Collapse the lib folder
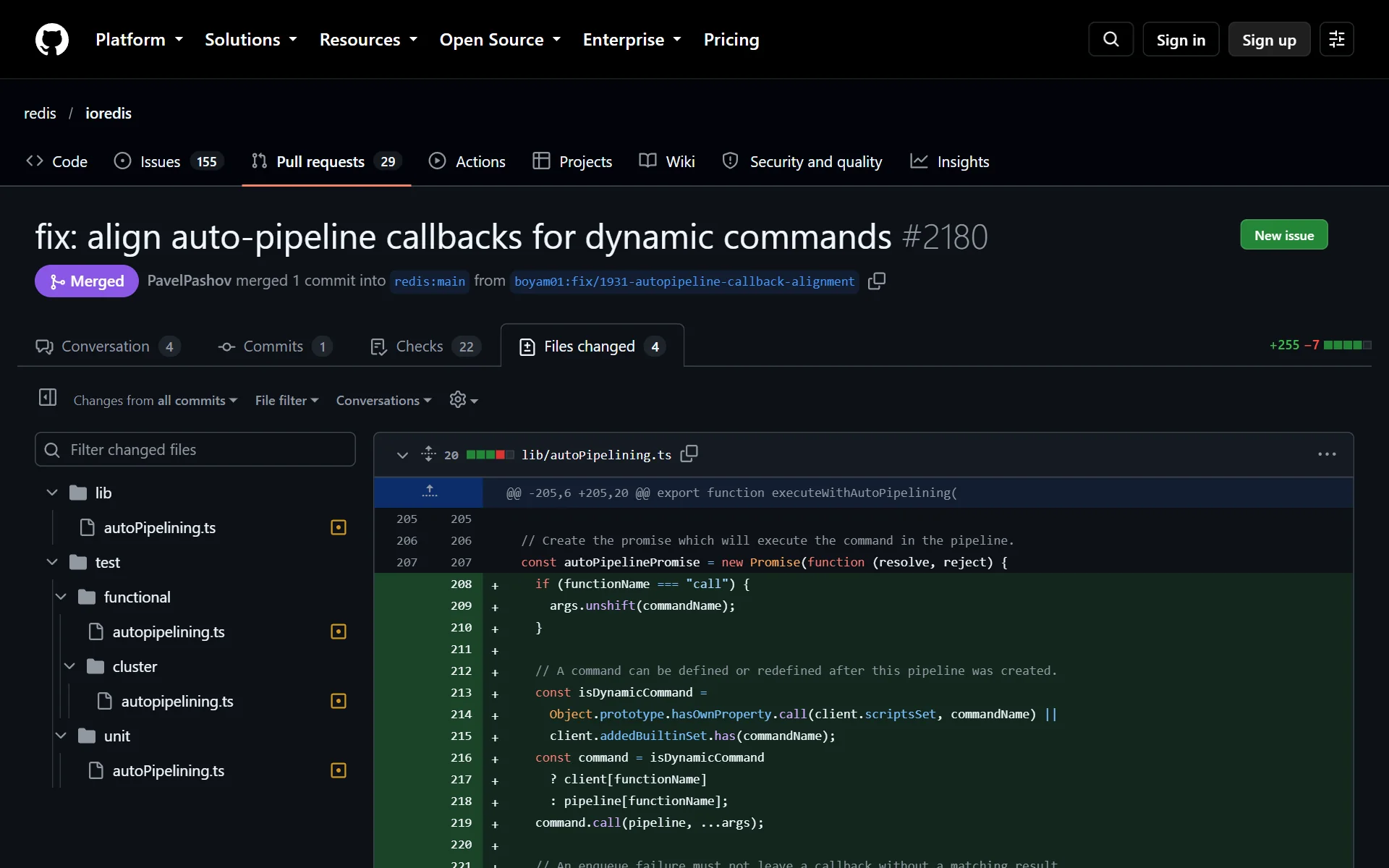 52,493
